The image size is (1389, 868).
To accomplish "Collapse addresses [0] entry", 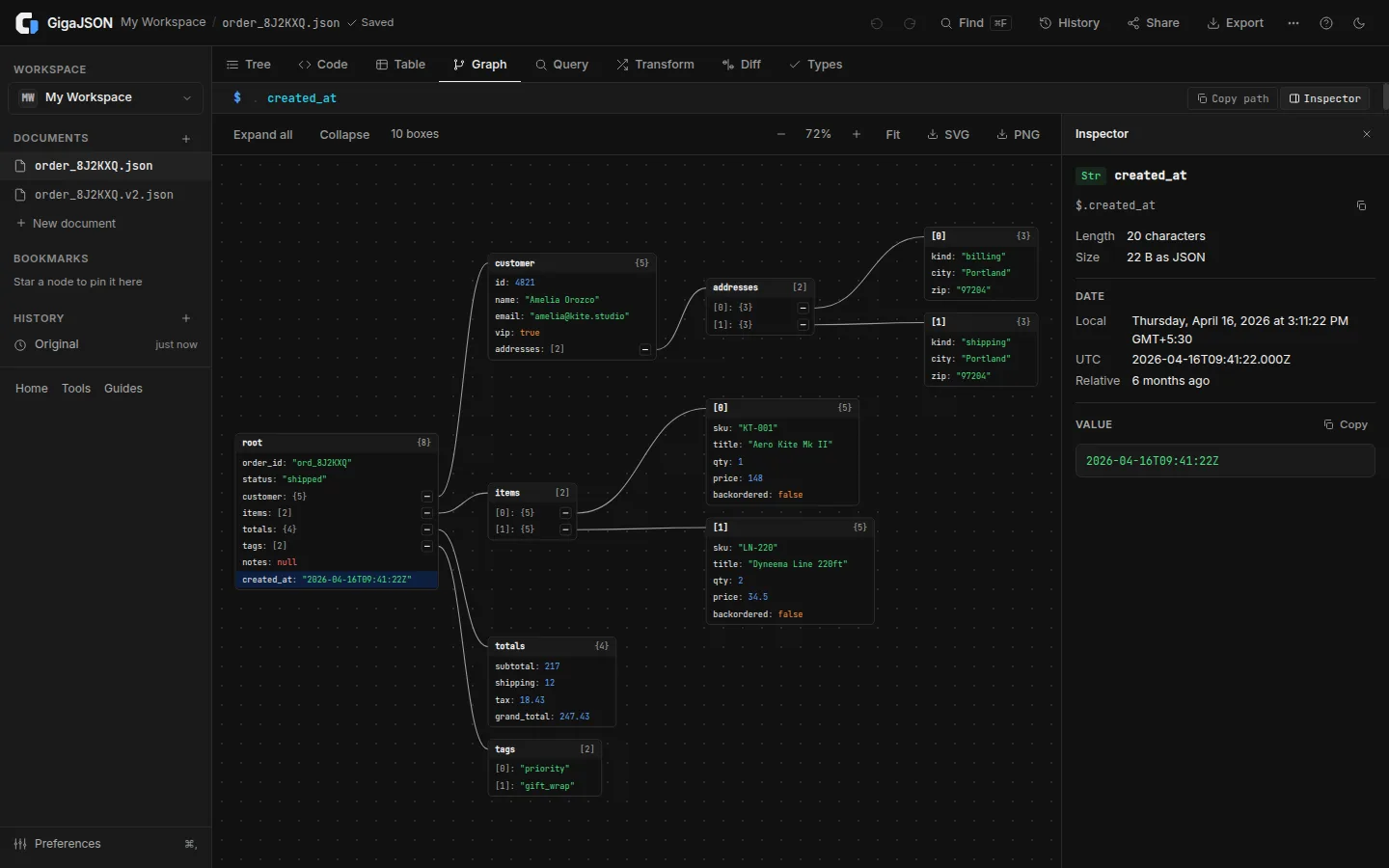I will click(803, 308).
